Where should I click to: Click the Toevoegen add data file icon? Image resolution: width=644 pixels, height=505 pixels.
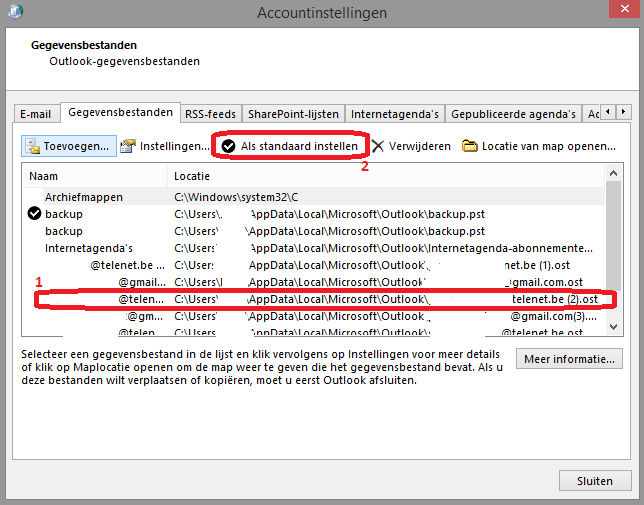coord(33,146)
